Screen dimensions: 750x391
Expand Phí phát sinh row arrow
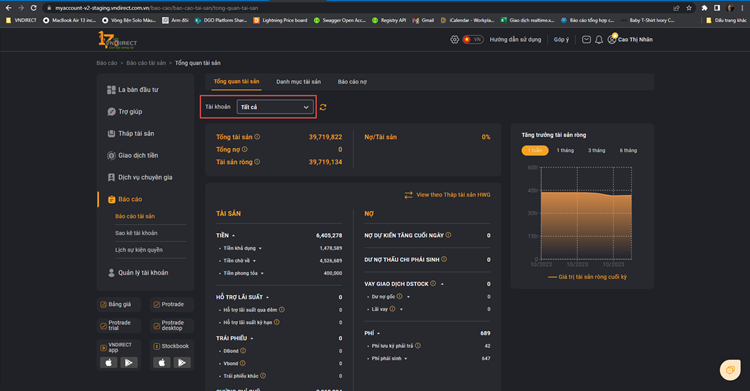406,358
